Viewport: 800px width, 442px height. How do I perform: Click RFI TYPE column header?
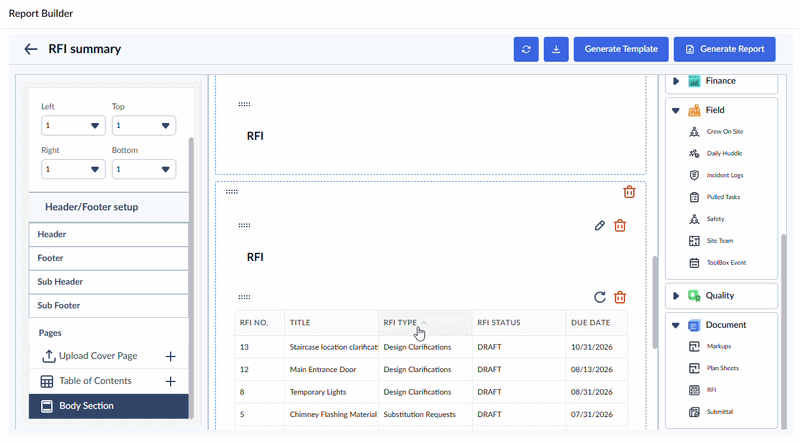(x=425, y=323)
